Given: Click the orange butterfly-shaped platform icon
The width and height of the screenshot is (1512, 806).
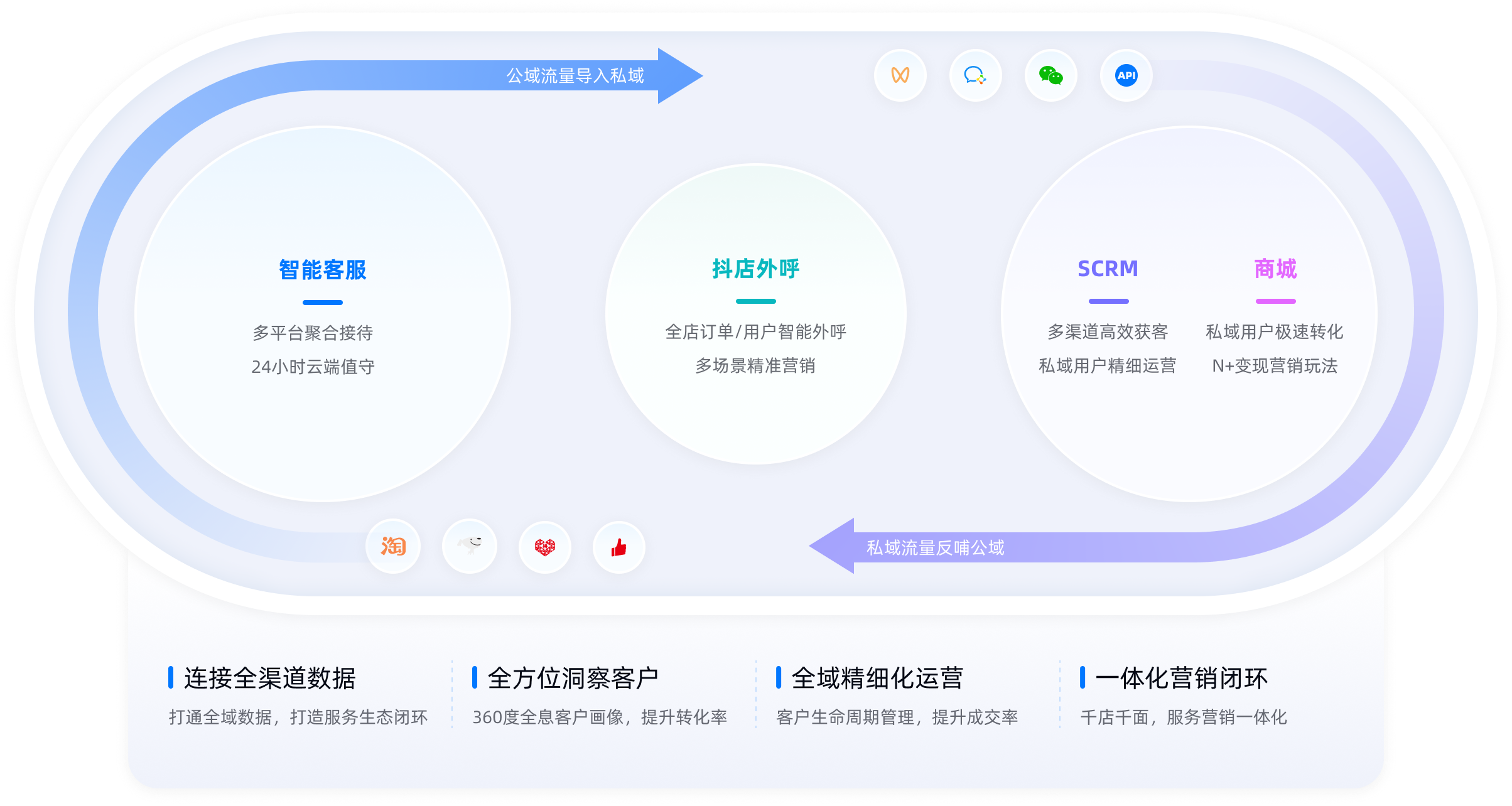Looking at the screenshot, I should (x=900, y=75).
